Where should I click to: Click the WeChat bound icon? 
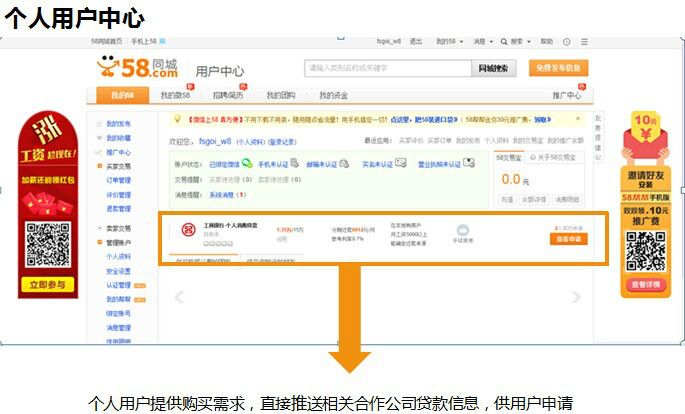[x=247, y=163]
